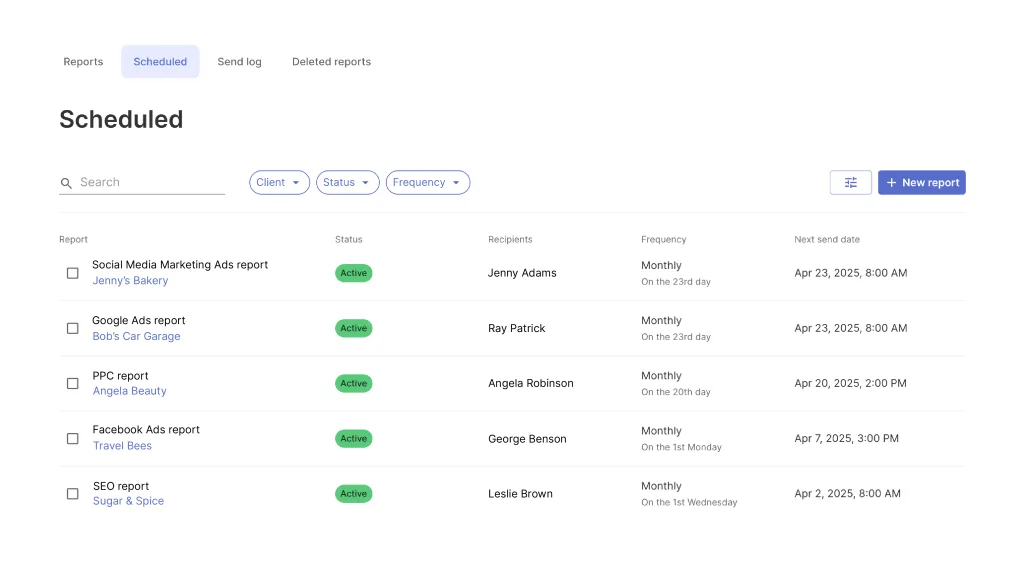Click the SEO report title
The image size is (1024, 569).
tap(121, 486)
